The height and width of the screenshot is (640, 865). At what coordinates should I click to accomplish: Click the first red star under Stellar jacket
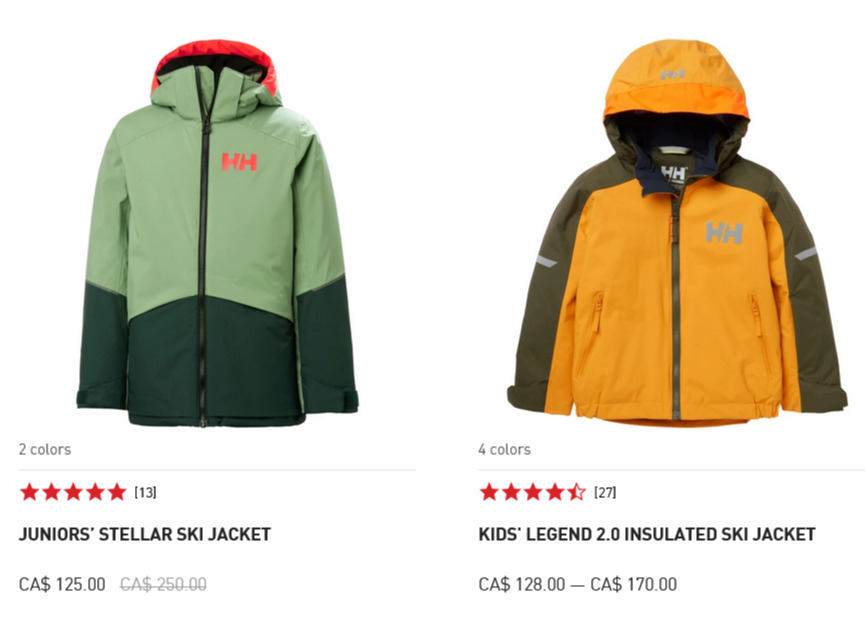29,492
